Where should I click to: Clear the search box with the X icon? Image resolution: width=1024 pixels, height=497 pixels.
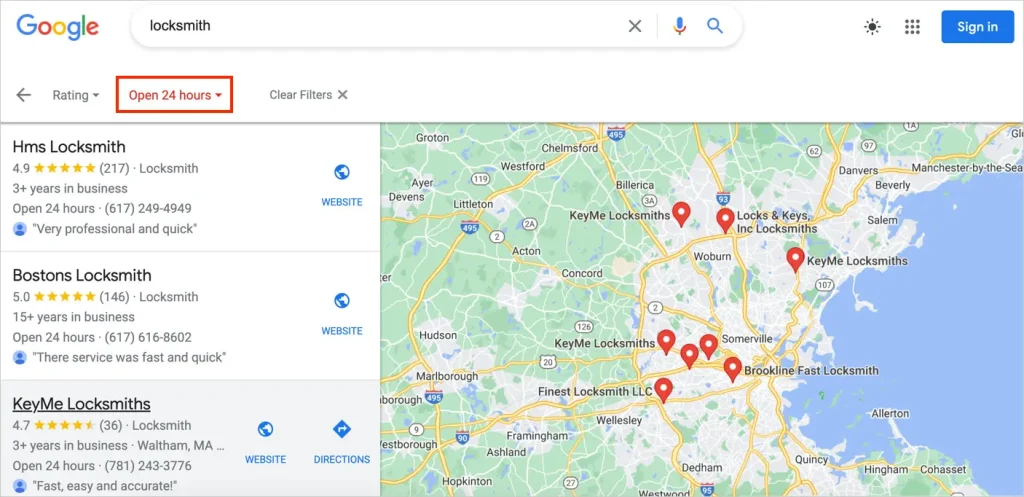(635, 26)
